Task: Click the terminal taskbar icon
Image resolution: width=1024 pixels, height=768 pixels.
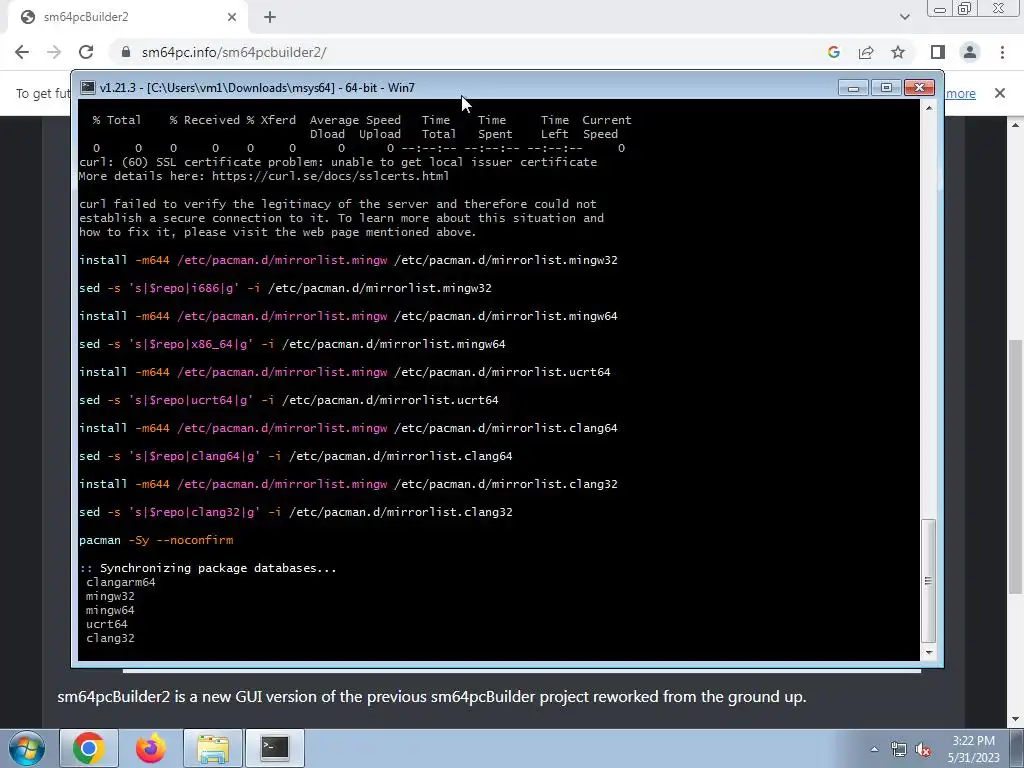Action: [x=275, y=748]
